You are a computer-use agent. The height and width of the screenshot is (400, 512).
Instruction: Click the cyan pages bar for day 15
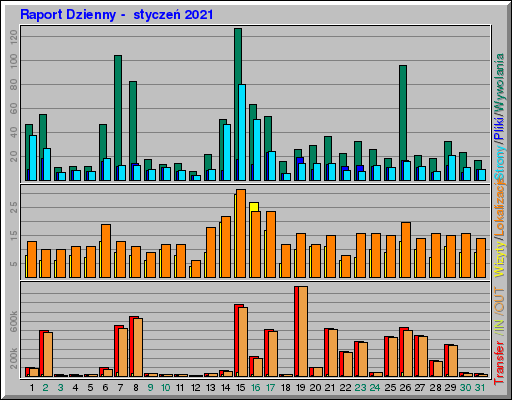pyautogui.click(x=242, y=133)
